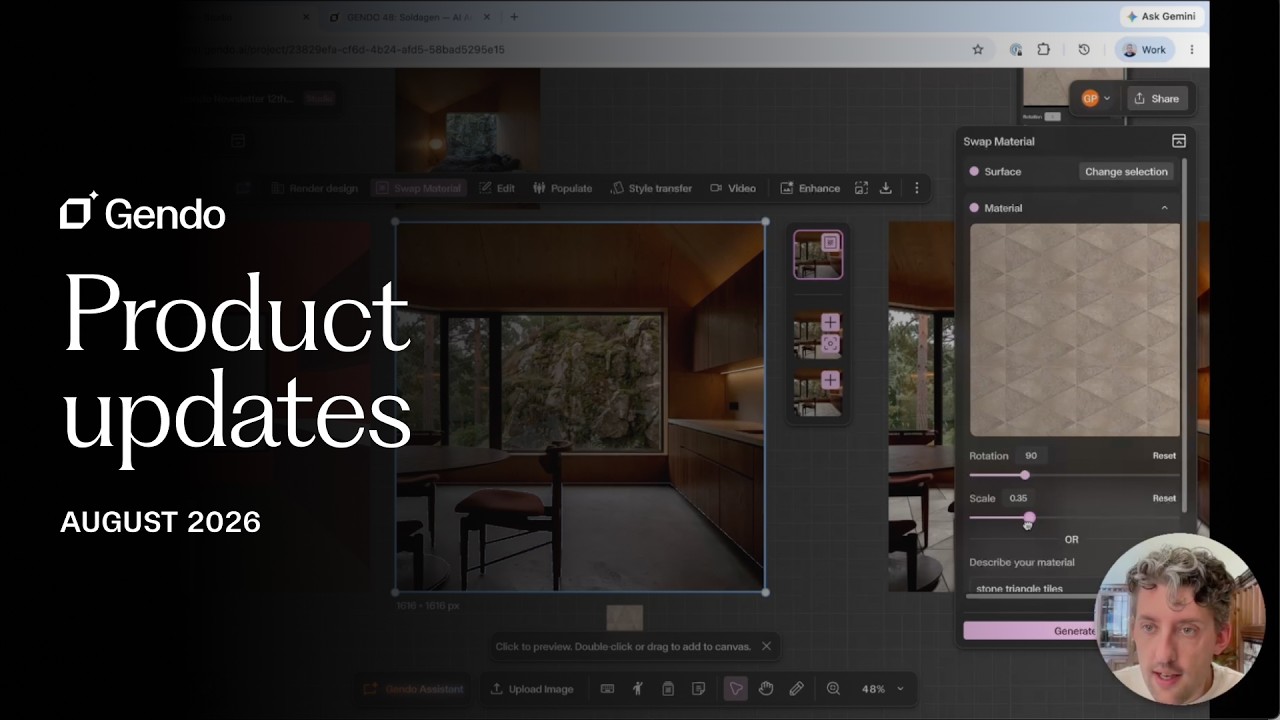
Task: Click the Share button
Action: coord(1156,99)
